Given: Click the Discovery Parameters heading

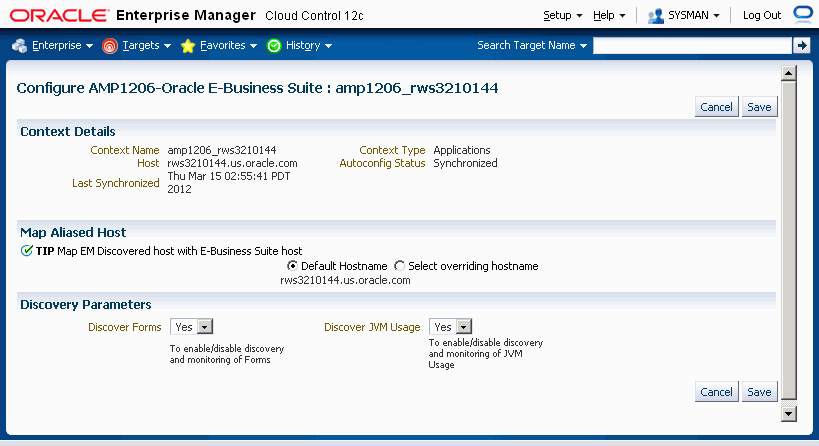Looking at the screenshot, I should (86, 304).
